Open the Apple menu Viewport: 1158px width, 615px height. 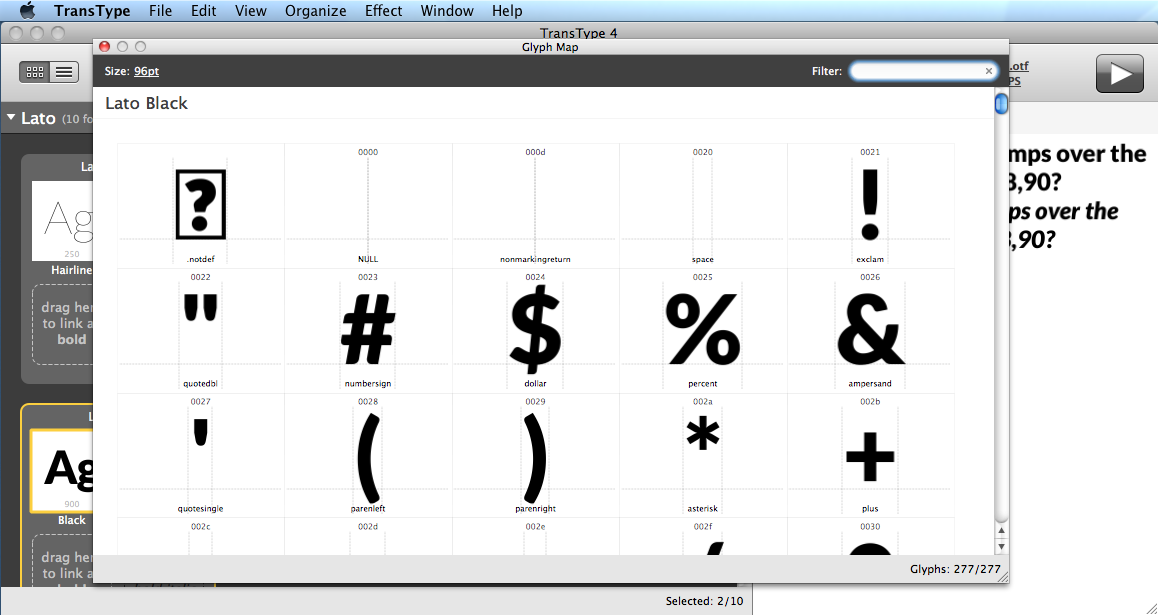pyautogui.click(x=27, y=10)
